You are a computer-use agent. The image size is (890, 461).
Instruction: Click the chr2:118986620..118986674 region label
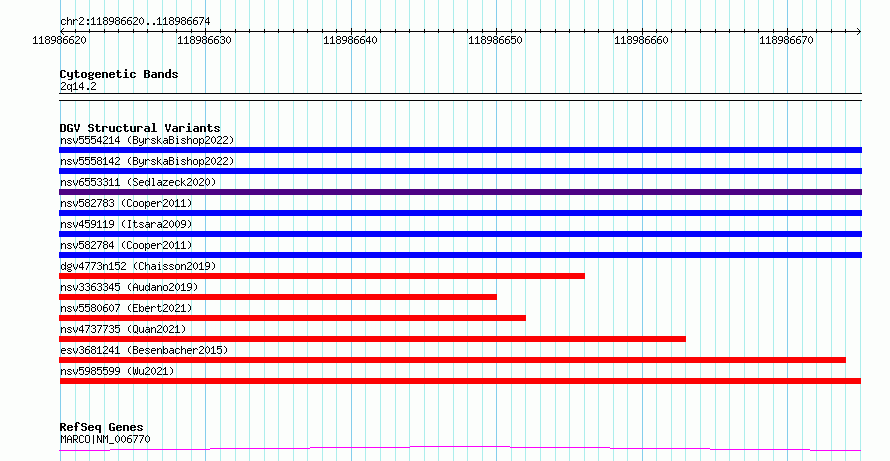pyautogui.click(x=135, y=22)
